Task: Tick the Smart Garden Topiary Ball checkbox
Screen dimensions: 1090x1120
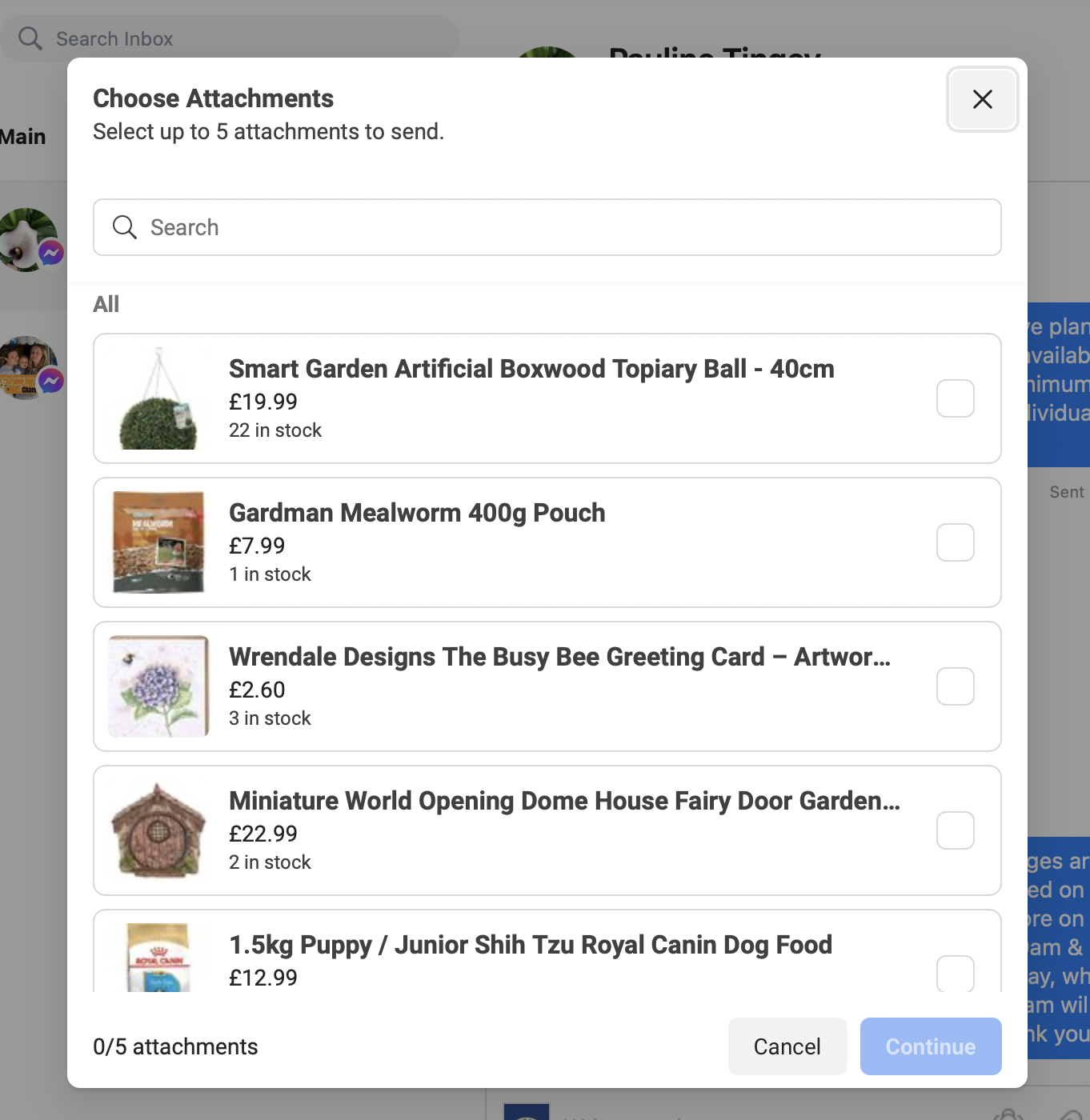Action: pos(955,398)
